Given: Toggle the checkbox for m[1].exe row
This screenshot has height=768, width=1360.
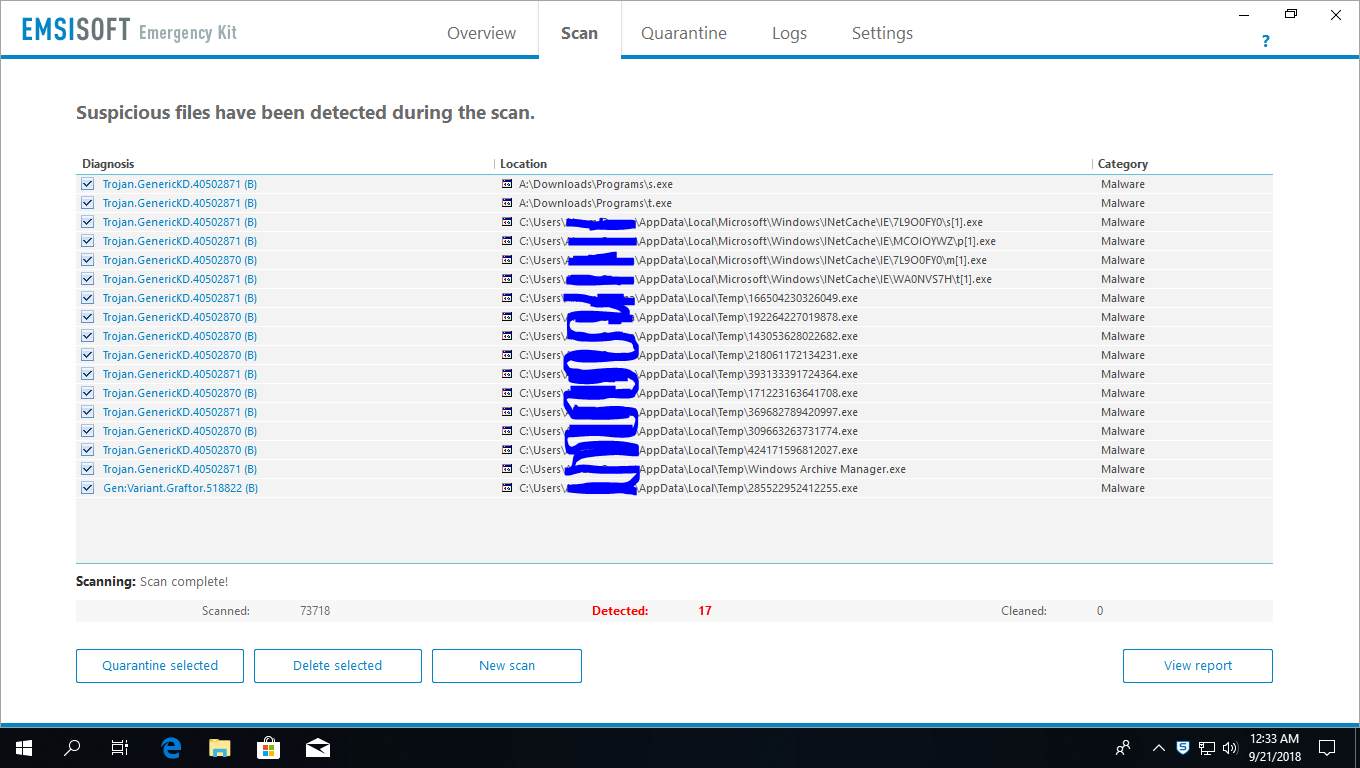Looking at the screenshot, I should [88, 260].
